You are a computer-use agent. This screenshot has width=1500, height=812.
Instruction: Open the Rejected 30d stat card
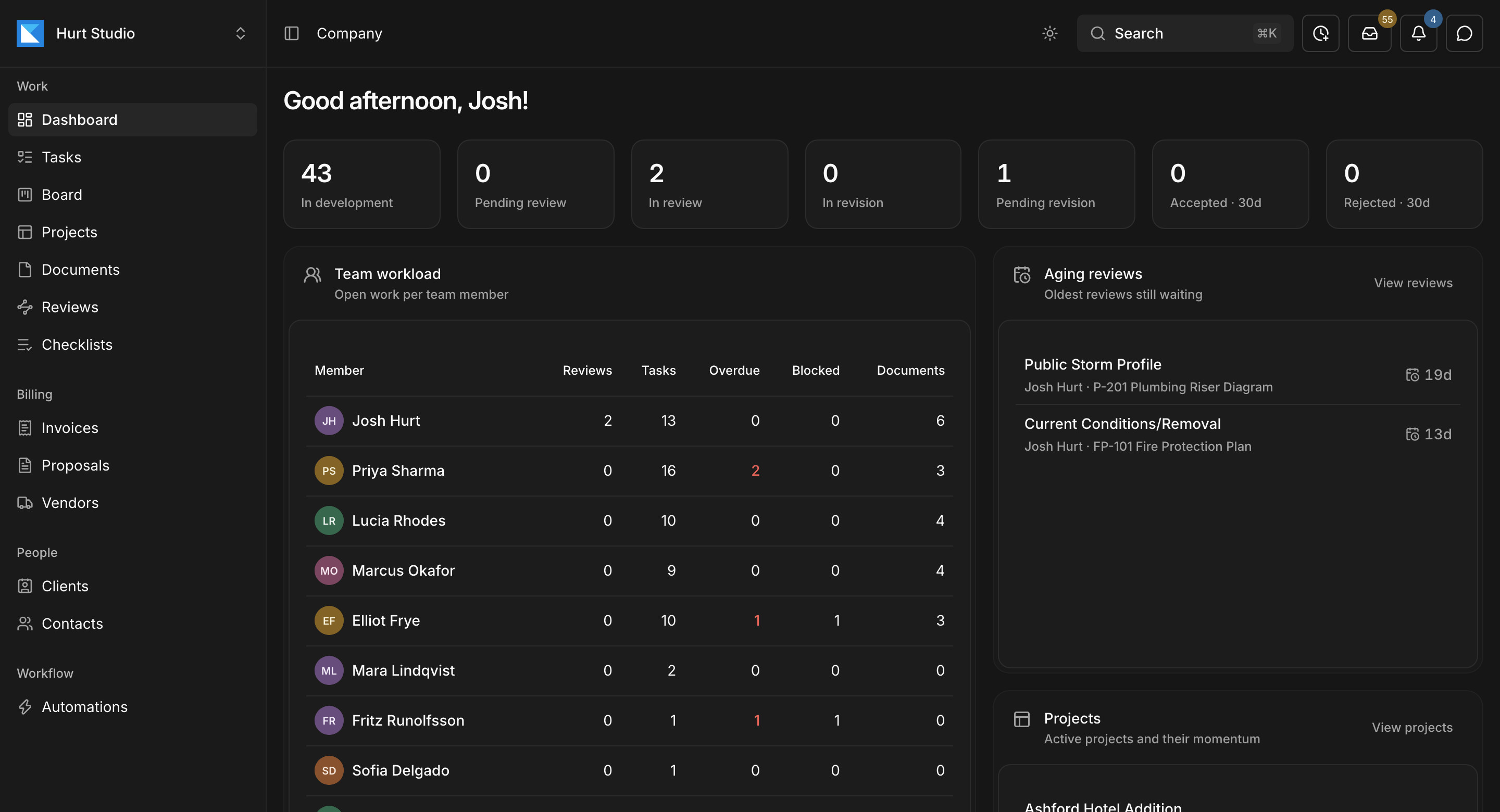(1404, 184)
